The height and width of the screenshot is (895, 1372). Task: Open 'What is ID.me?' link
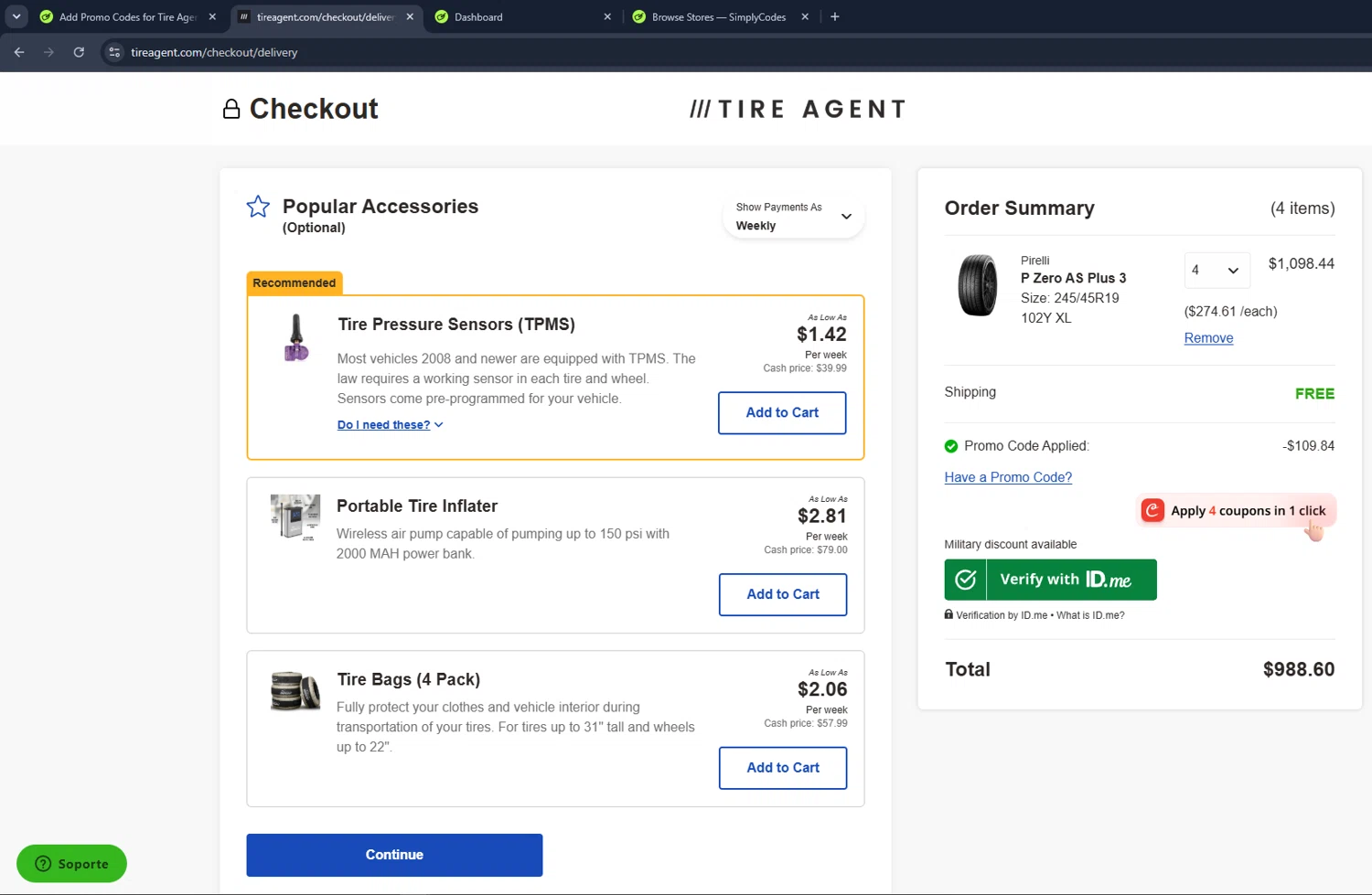point(1090,615)
